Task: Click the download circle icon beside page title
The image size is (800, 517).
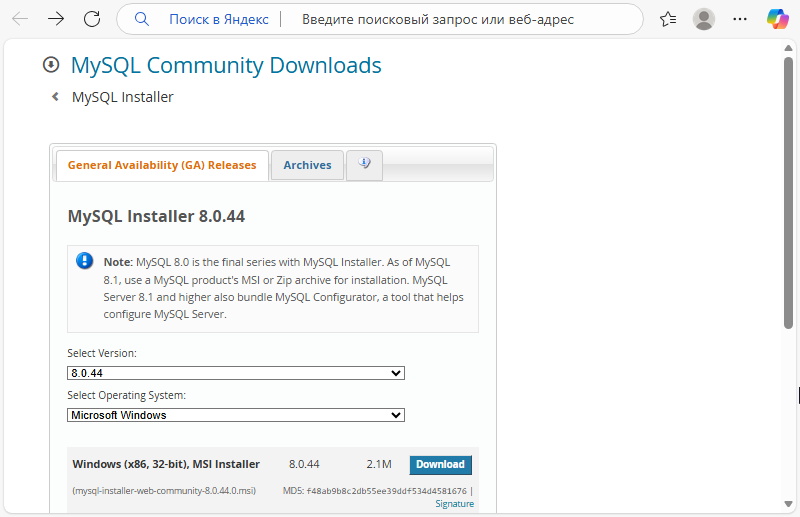Action: click(x=51, y=65)
